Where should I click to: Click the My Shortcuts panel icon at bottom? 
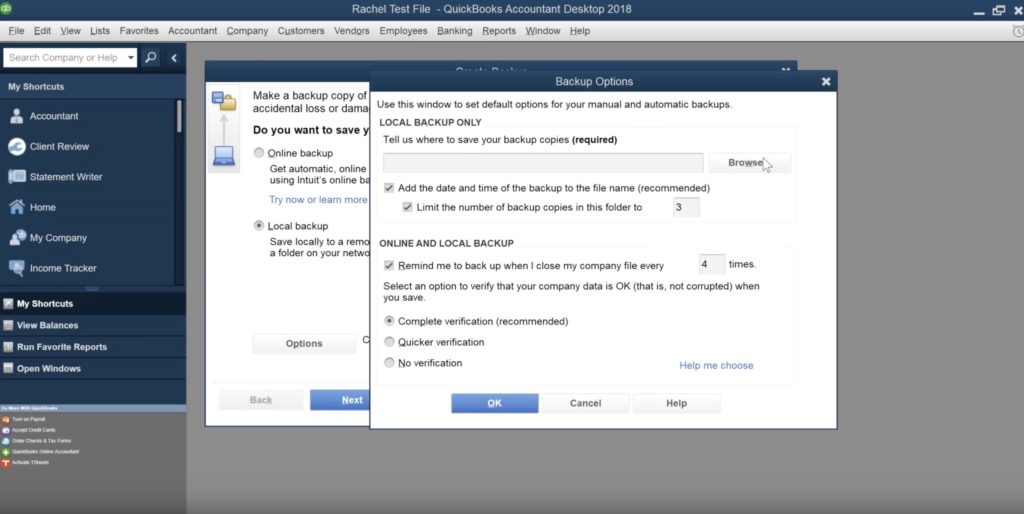point(8,304)
